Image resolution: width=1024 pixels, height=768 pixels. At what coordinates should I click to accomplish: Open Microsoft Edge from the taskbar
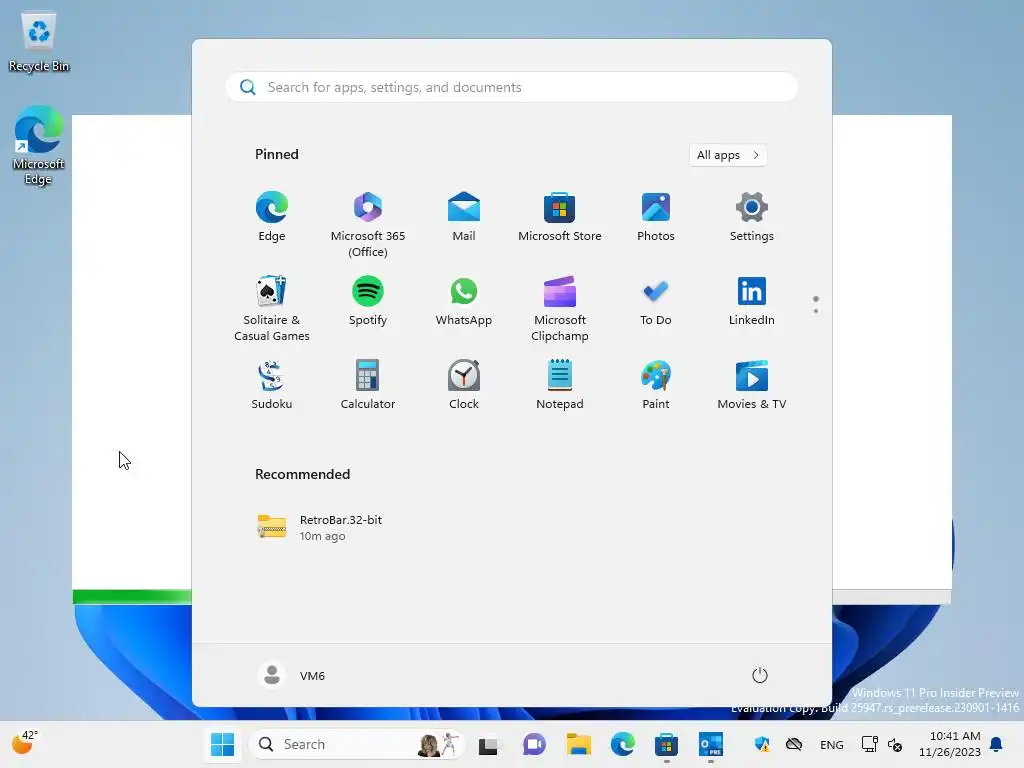coord(623,744)
